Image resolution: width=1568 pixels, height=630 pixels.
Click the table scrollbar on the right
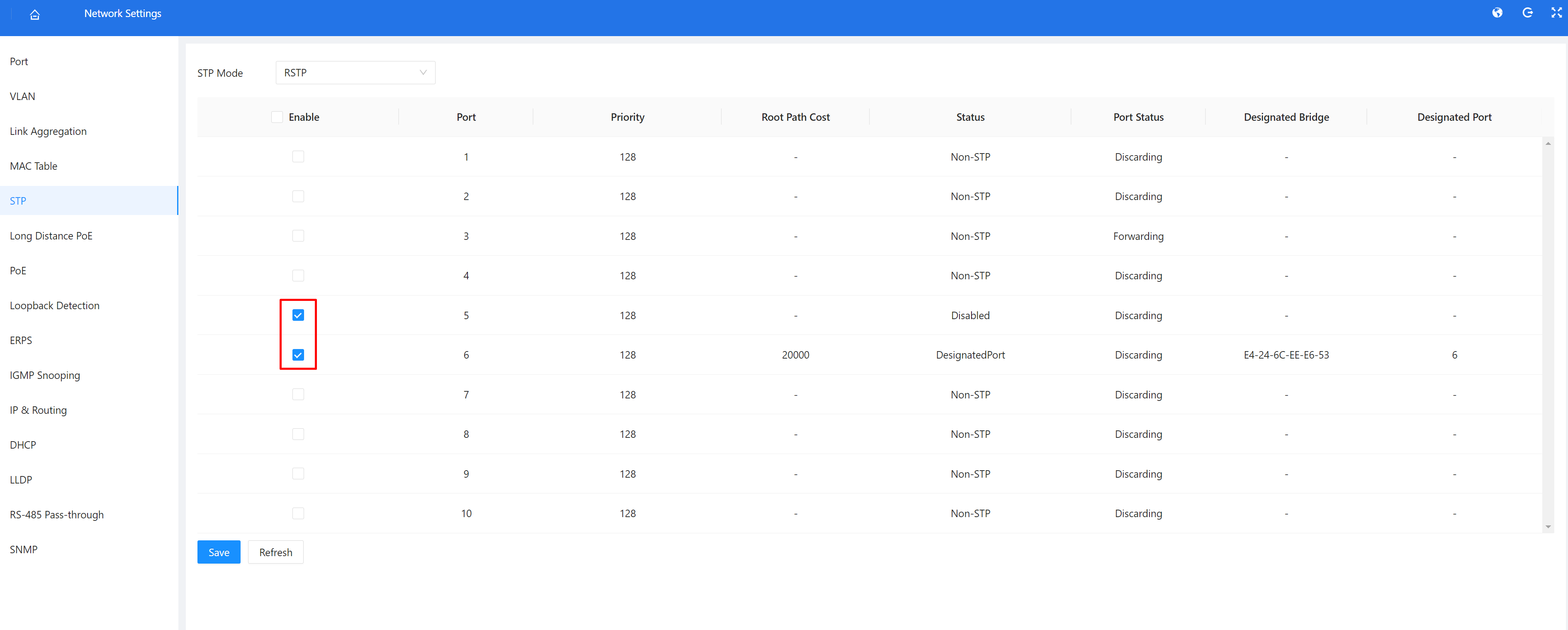1548,335
